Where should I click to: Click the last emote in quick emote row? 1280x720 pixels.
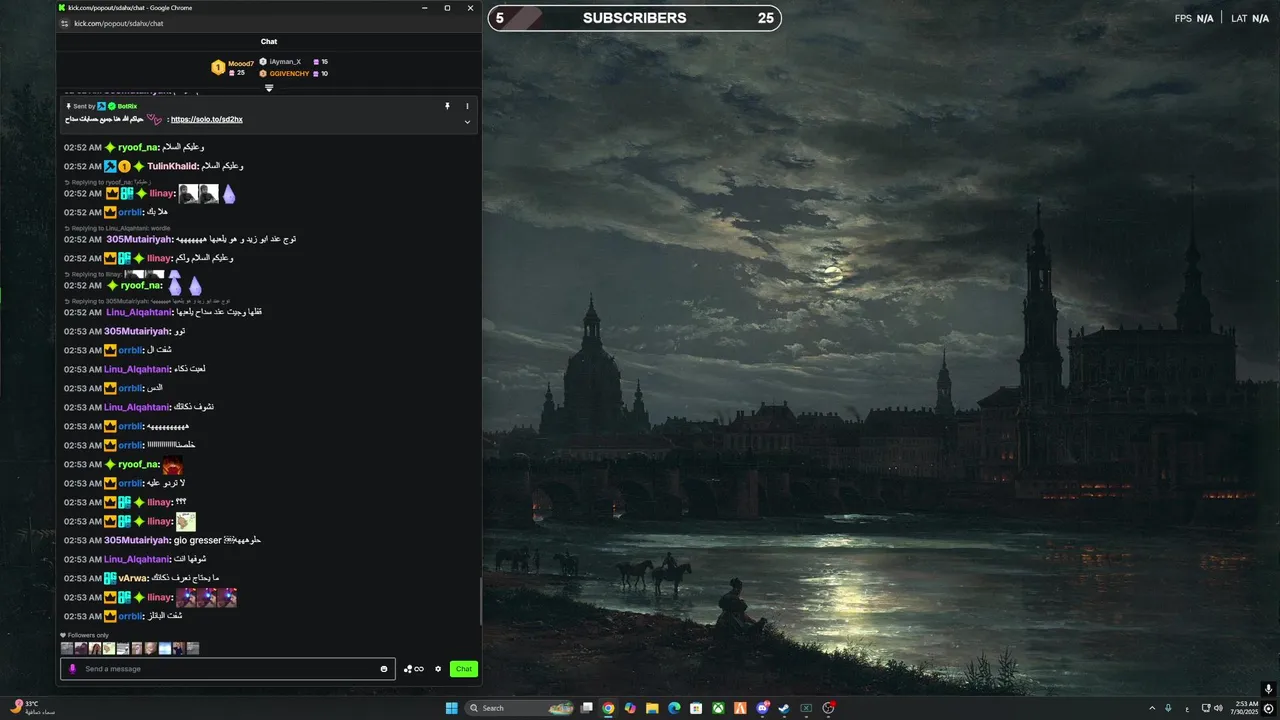click(193, 649)
